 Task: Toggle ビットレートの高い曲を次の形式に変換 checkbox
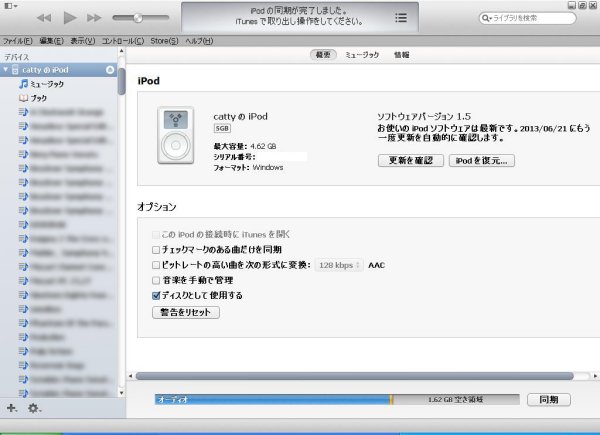coord(156,265)
